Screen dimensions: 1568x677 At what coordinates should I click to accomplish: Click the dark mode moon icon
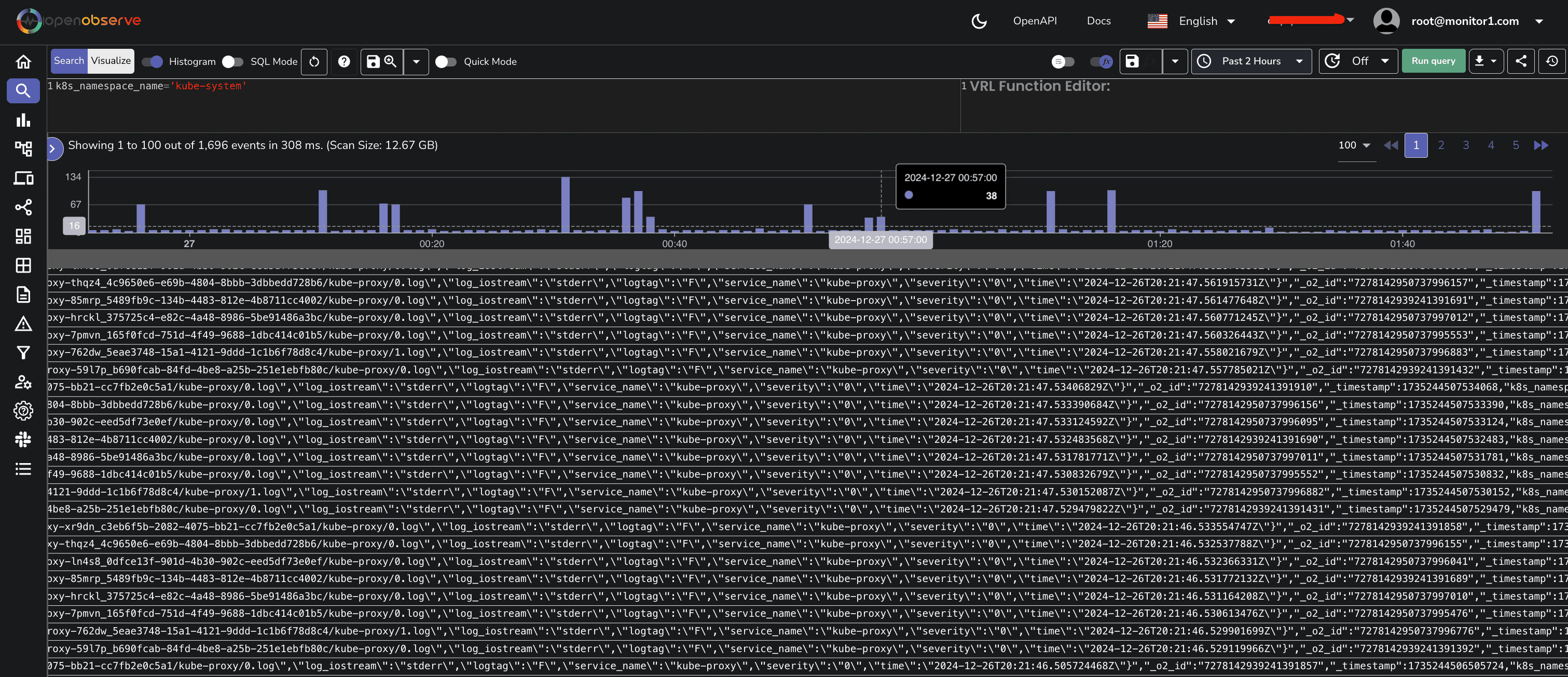point(978,21)
